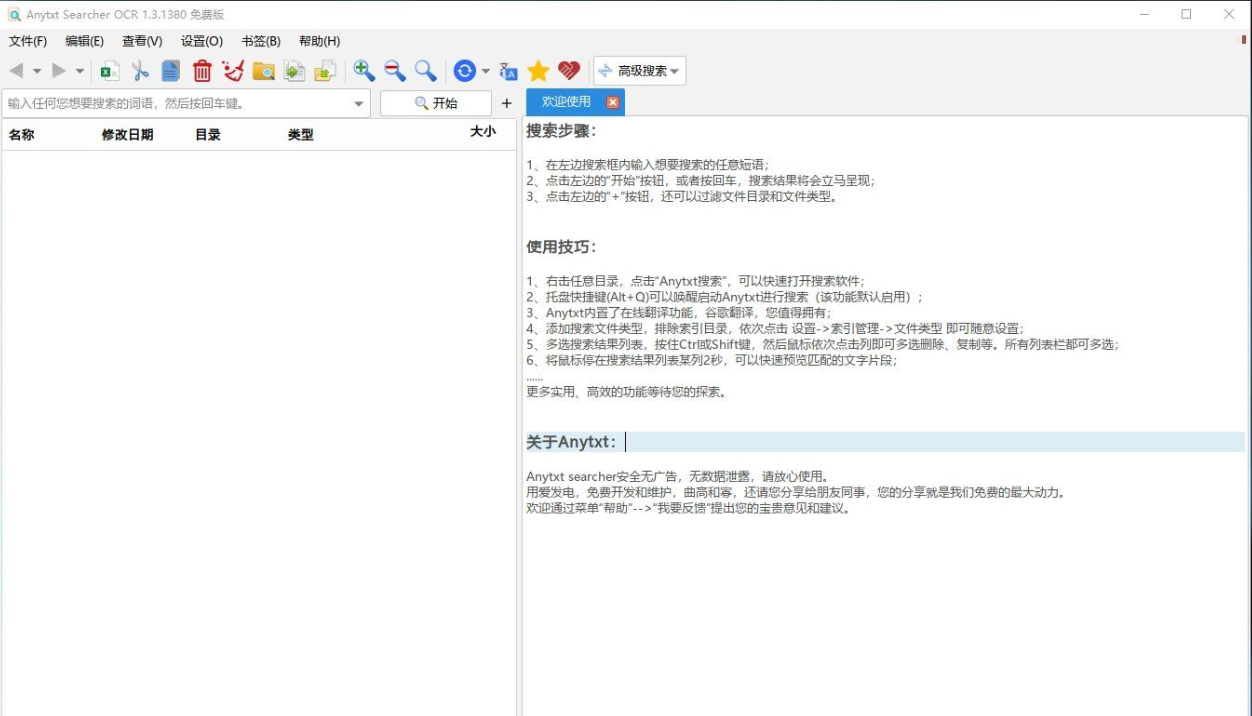The image size is (1252, 716).
Task: Click the 搜索步骤 heading text
Action: [561, 131]
